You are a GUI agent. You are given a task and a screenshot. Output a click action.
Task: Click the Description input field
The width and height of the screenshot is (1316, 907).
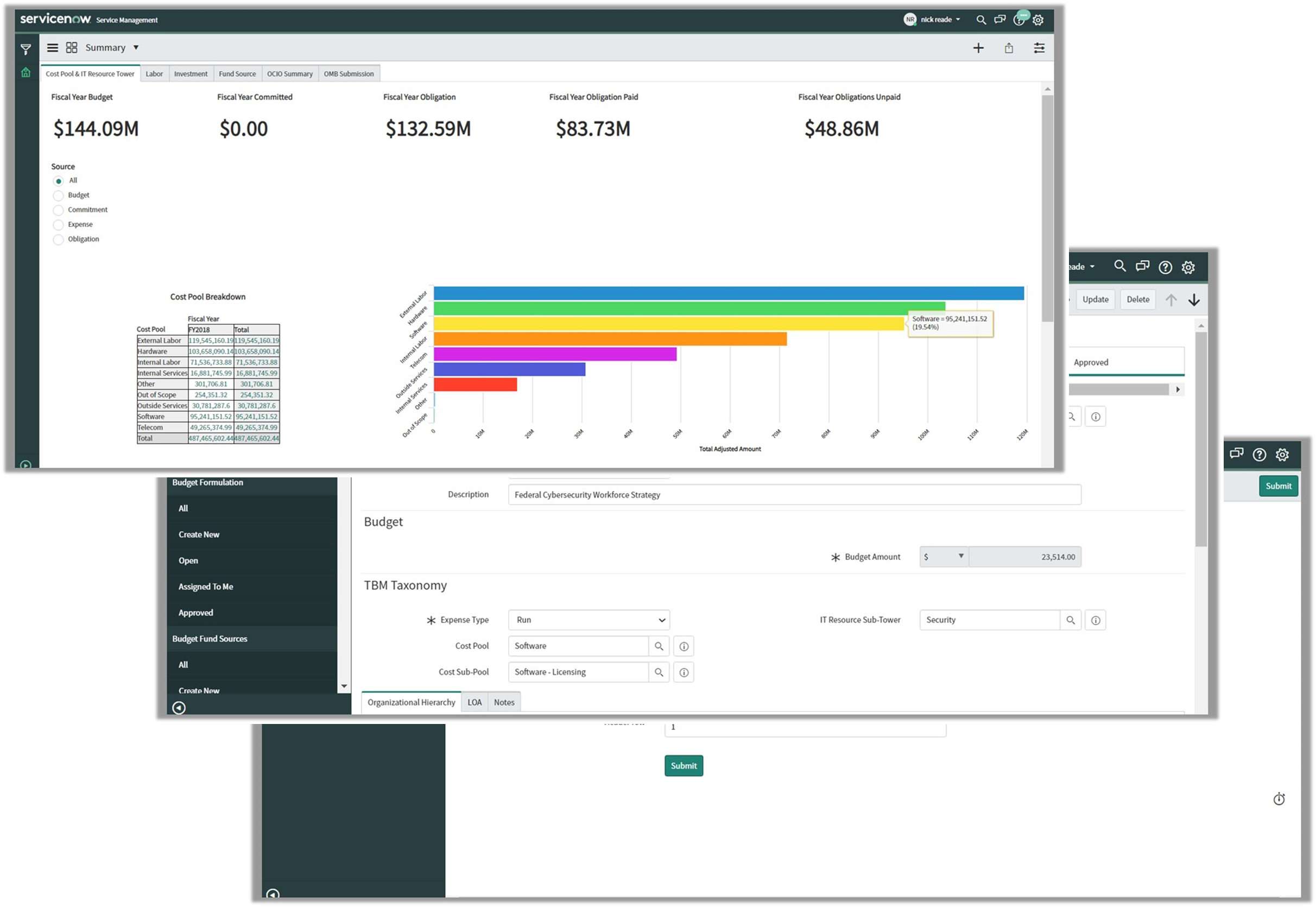pyautogui.click(x=795, y=495)
